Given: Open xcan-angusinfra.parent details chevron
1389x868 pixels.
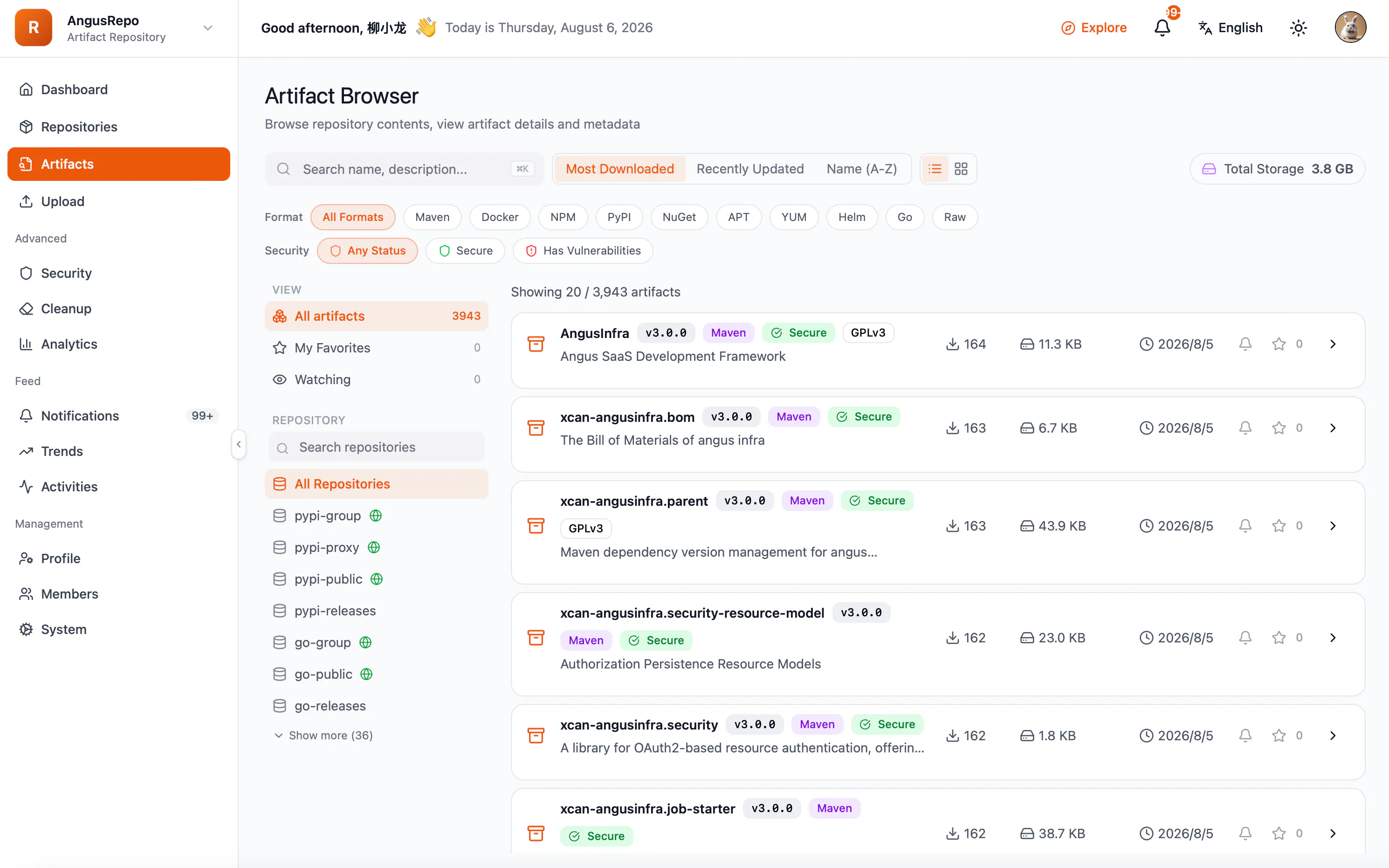Looking at the screenshot, I should tap(1333, 526).
